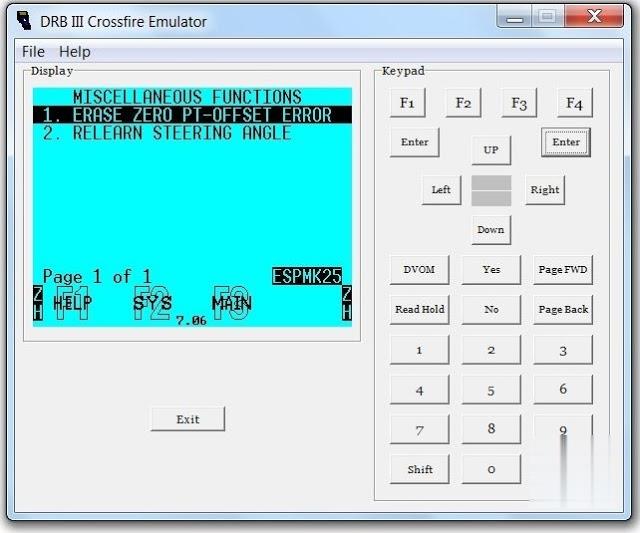Viewport: 640px width, 533px height.
Task: Click number 8 on the keypad
Action: pos(491,429)
